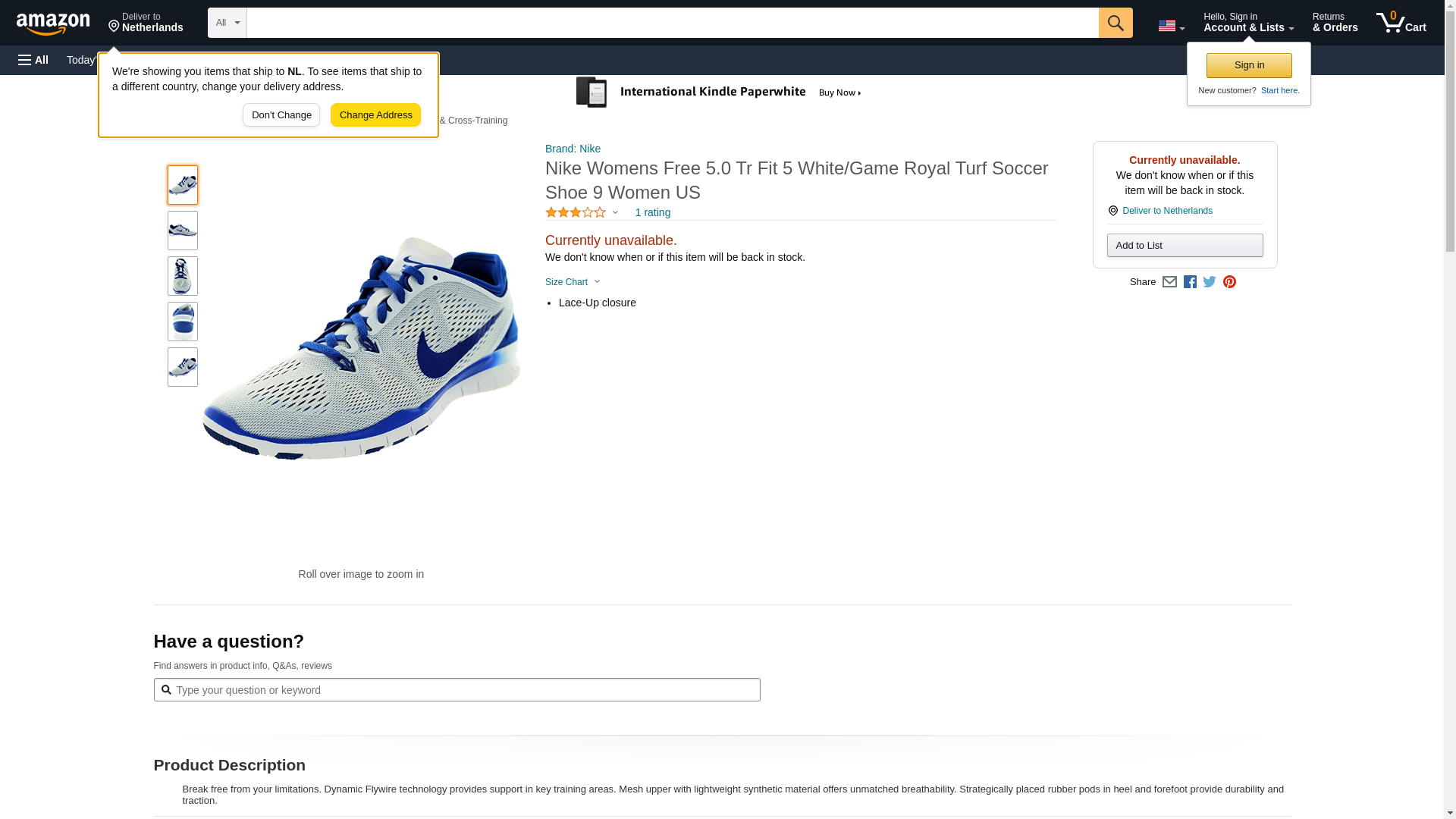This screenshot has height=819, width=1456.
Task: Click the Amazon logo
Action: [x=53, y=24]
